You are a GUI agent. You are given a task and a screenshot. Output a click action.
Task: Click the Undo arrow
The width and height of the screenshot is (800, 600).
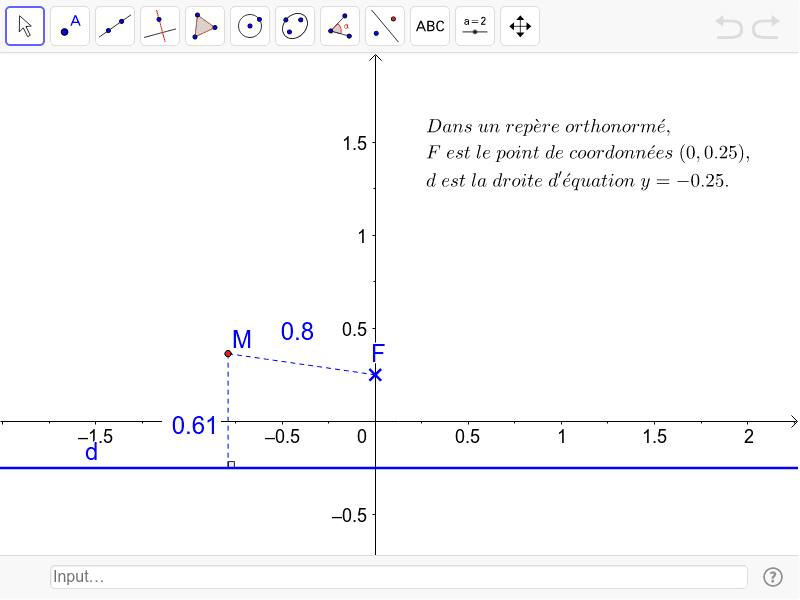(x=729, y=27)
